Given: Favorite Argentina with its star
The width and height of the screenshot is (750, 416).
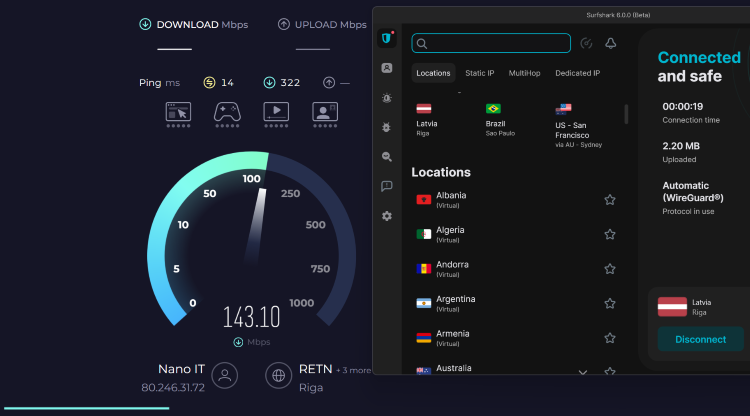Looking at the screenshot, I should pos(609,304).
